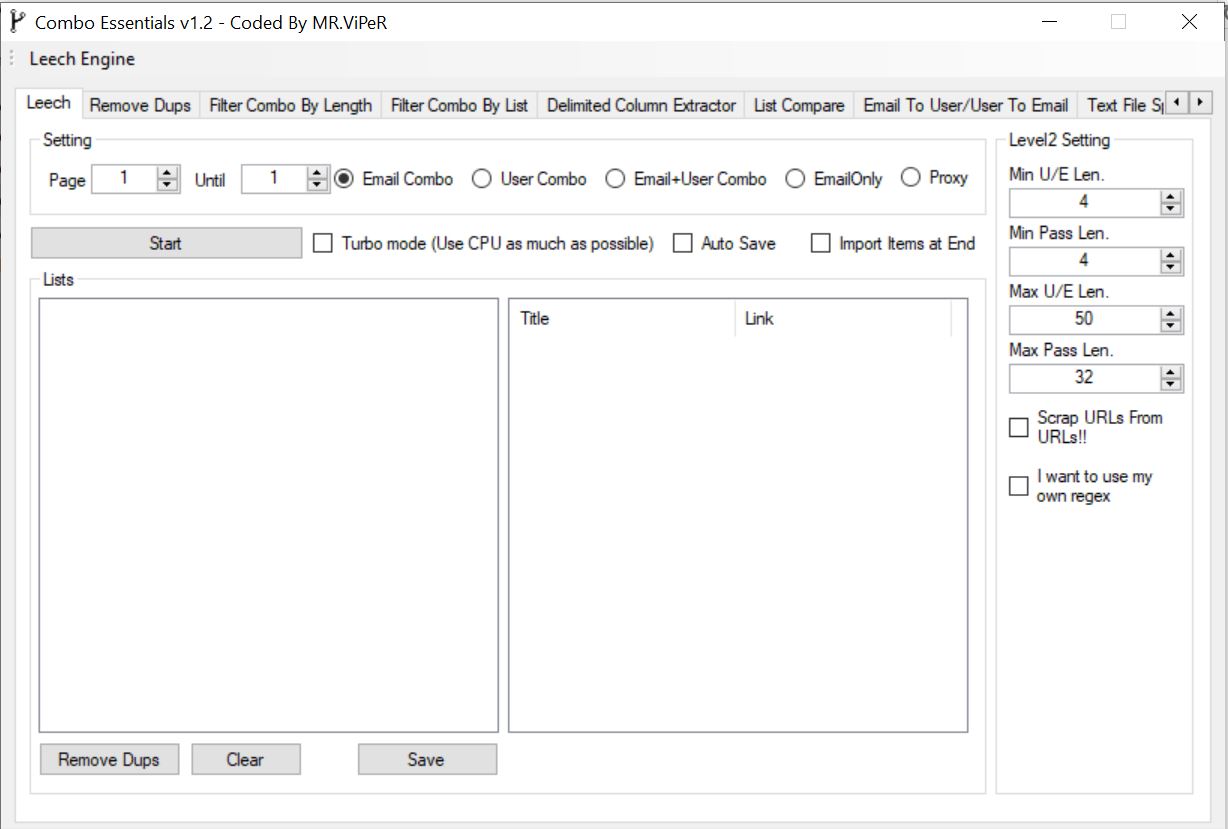Click the Combo Essentials app icon in title bar
The height and width of the screenshot is (829, 1228).
[17, 21]
